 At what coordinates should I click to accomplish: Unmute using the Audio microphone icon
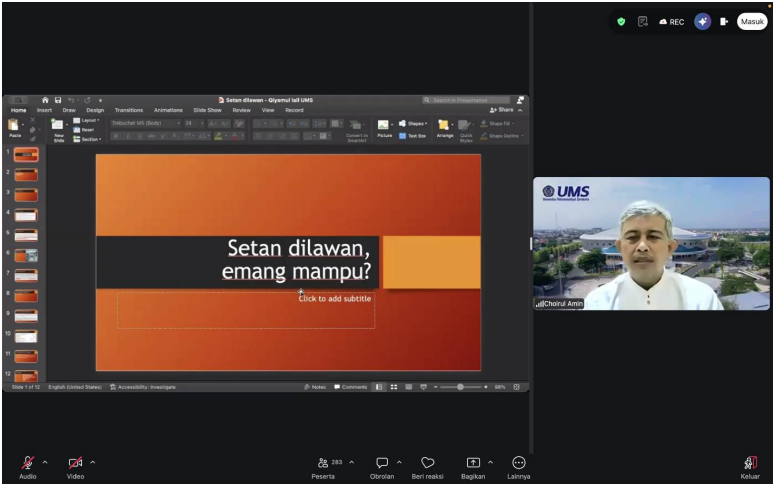[28, 463]
